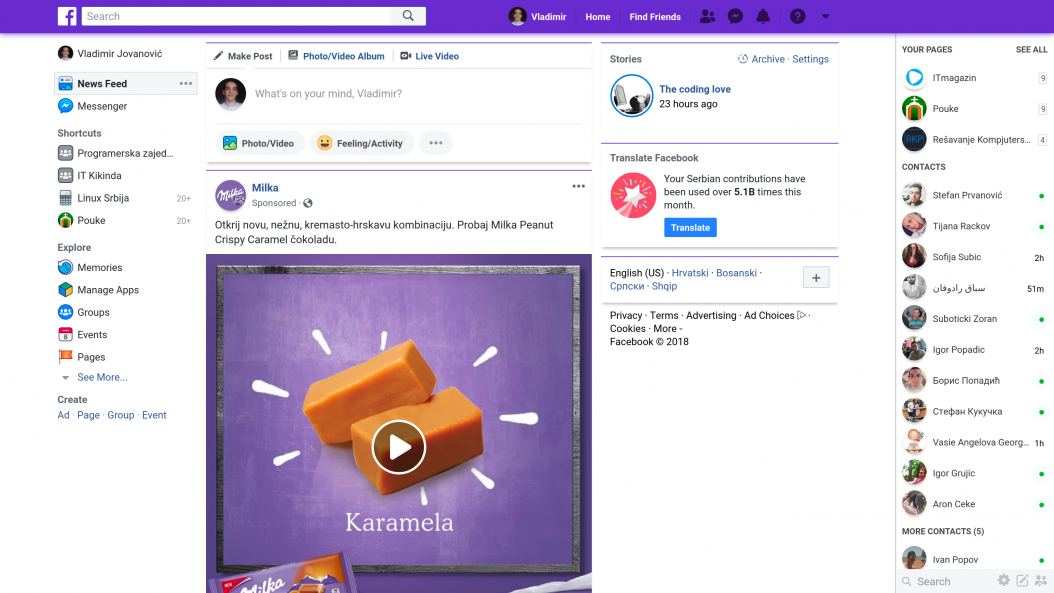Click SEE ALL in Your Pages
Image resolution: width=1054 pixels, height=593 pixels.
(1031, 50)
